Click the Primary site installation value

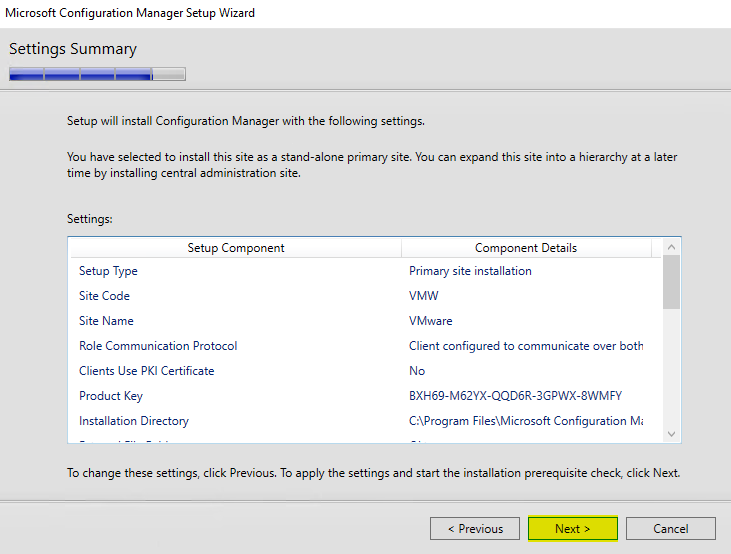470,271
